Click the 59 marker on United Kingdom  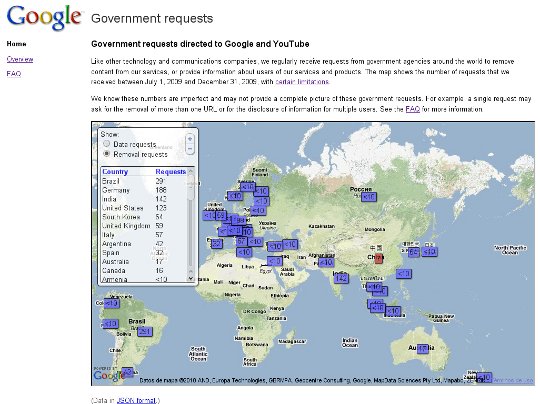[221, 216]
